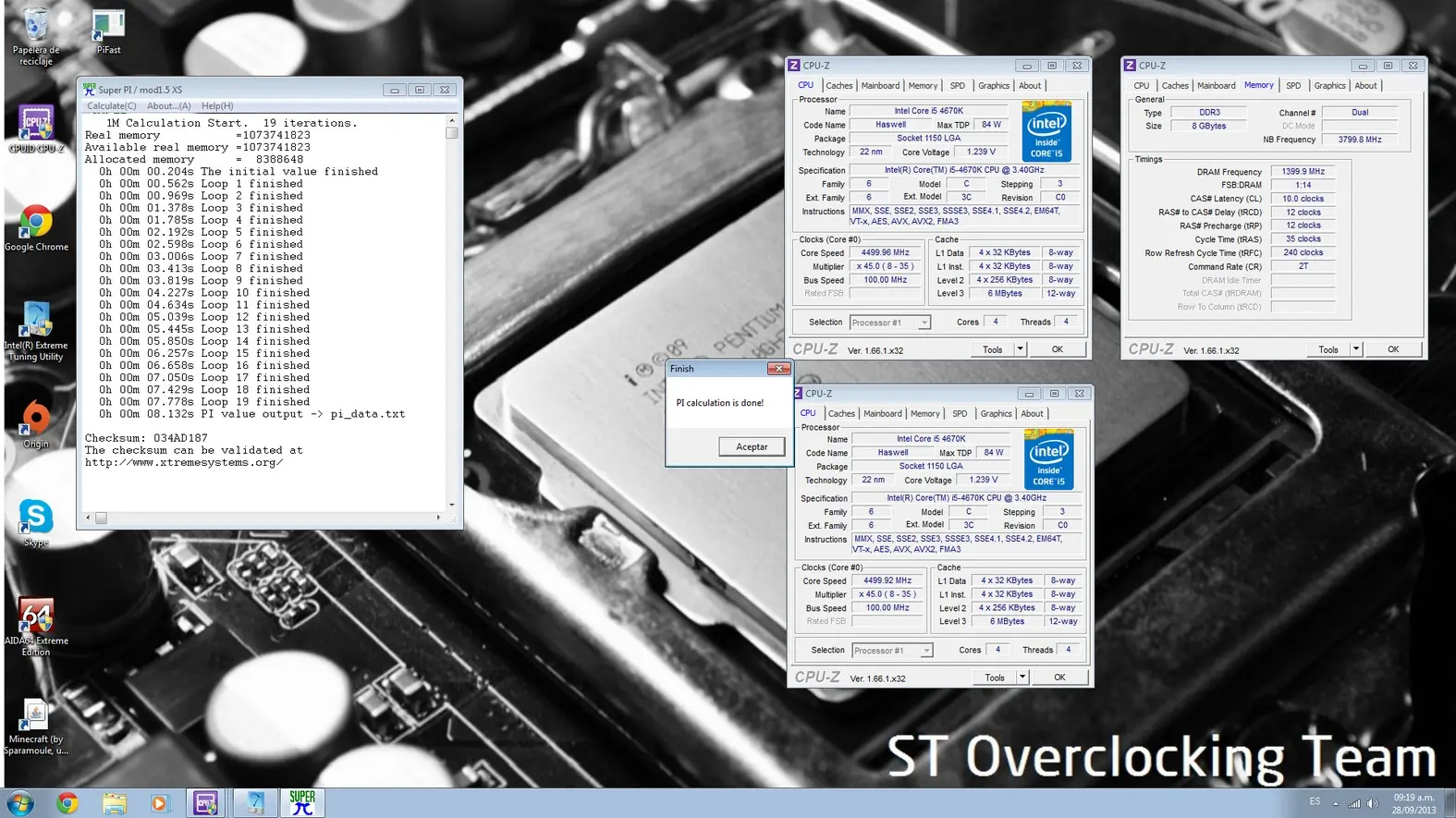Open the PiFast desktop icon
This screenshot has height=818, width=1456.
[108, 31]
